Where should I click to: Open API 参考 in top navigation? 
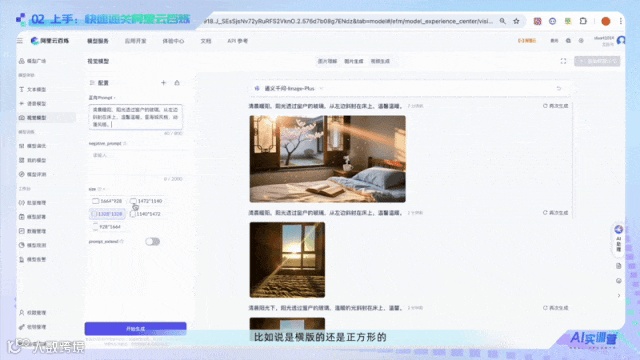[238, 41]
